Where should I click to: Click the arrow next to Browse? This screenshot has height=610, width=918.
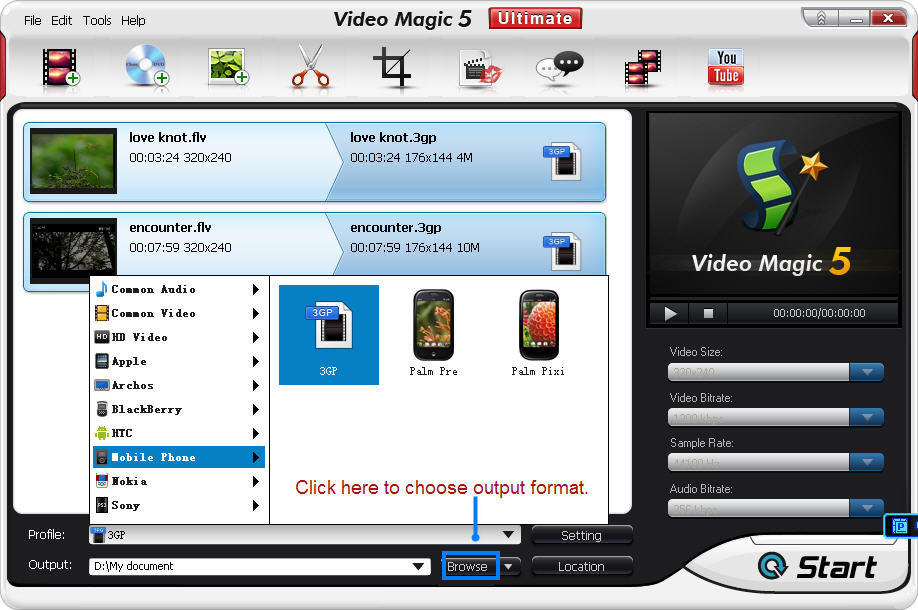(509, 567)
